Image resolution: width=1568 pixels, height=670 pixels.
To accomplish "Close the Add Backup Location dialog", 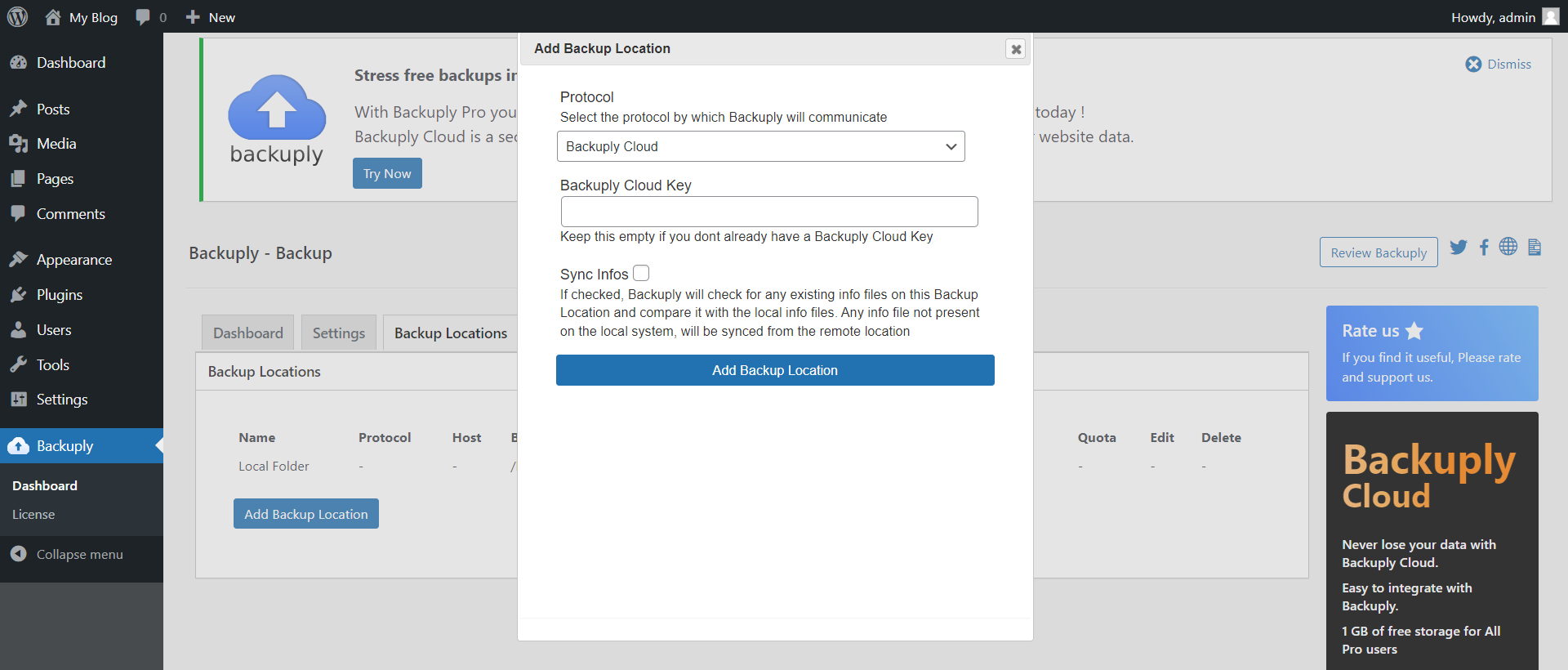I will tap(1016, 49).
